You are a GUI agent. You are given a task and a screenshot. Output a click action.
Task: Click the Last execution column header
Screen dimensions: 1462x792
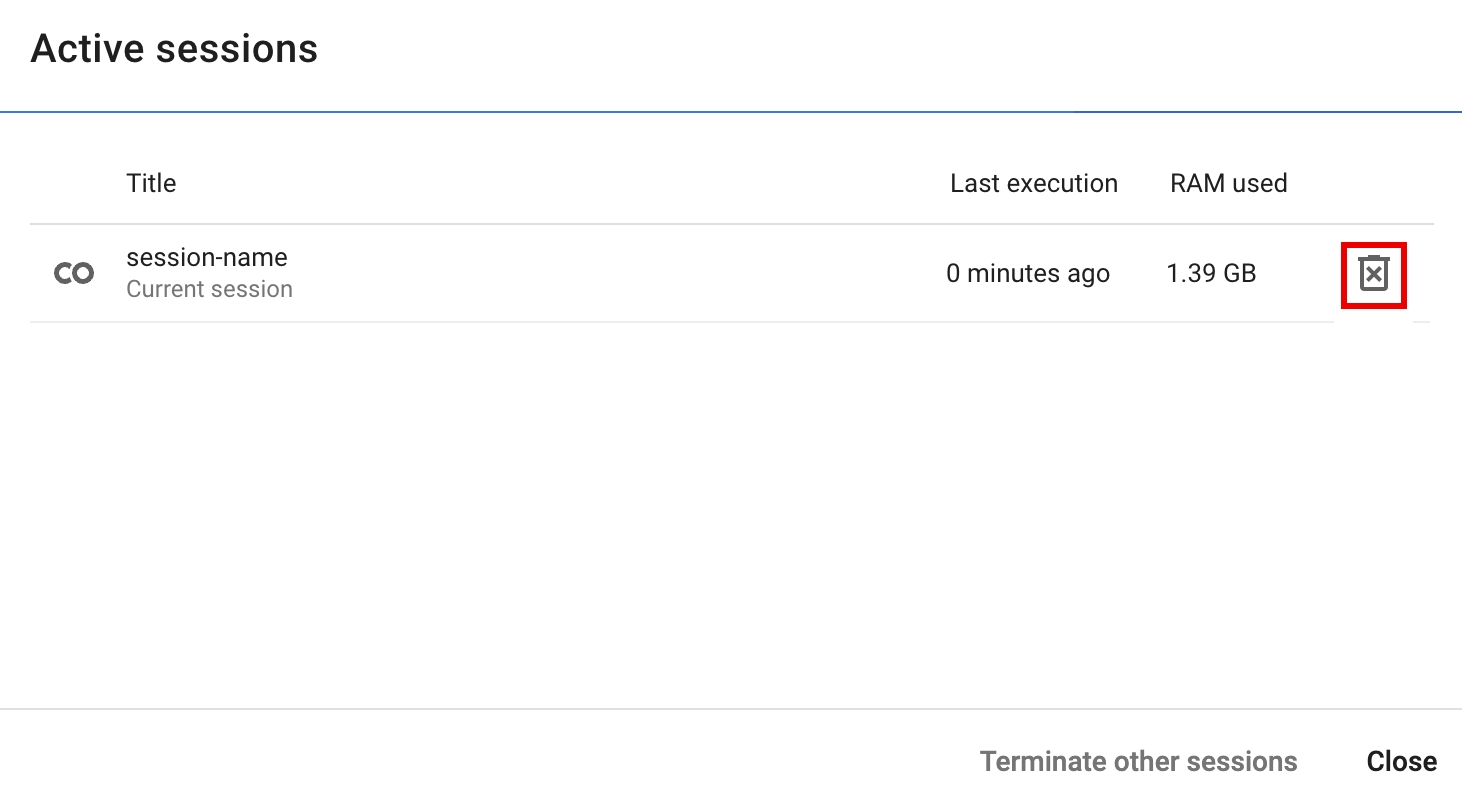pyautogui.click(x=1033, y=183)
